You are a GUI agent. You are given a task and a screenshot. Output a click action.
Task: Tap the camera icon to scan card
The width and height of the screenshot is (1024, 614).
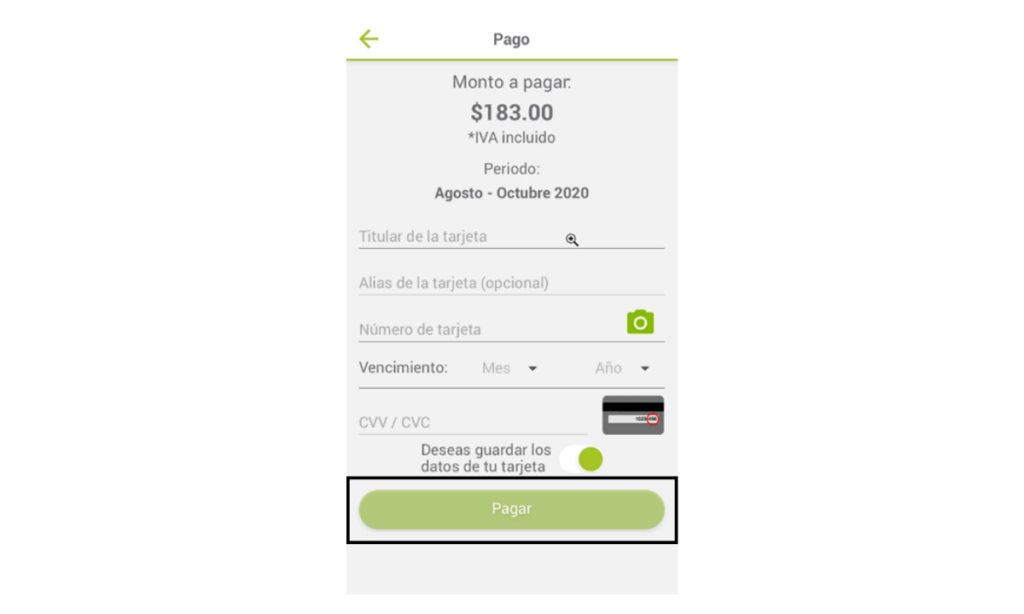pos(640,322)
